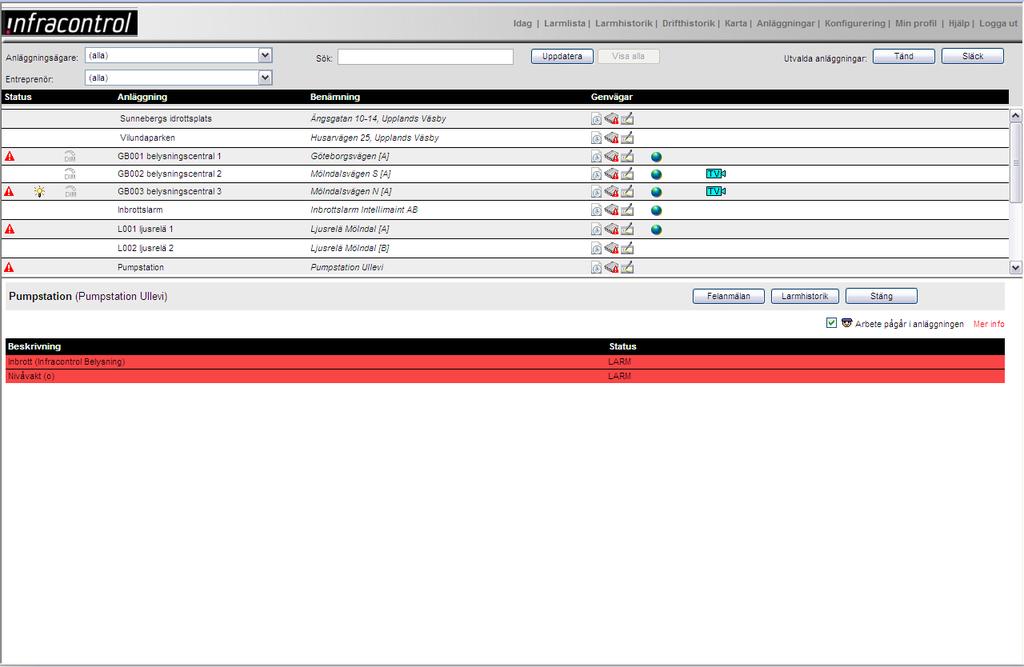
Task: Click the Visa alla button
Action: tap(628, 56)
